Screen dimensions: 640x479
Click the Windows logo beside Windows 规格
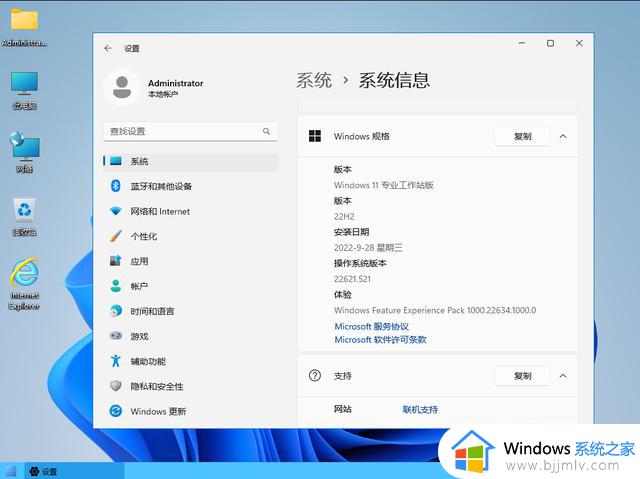point(315,136)
